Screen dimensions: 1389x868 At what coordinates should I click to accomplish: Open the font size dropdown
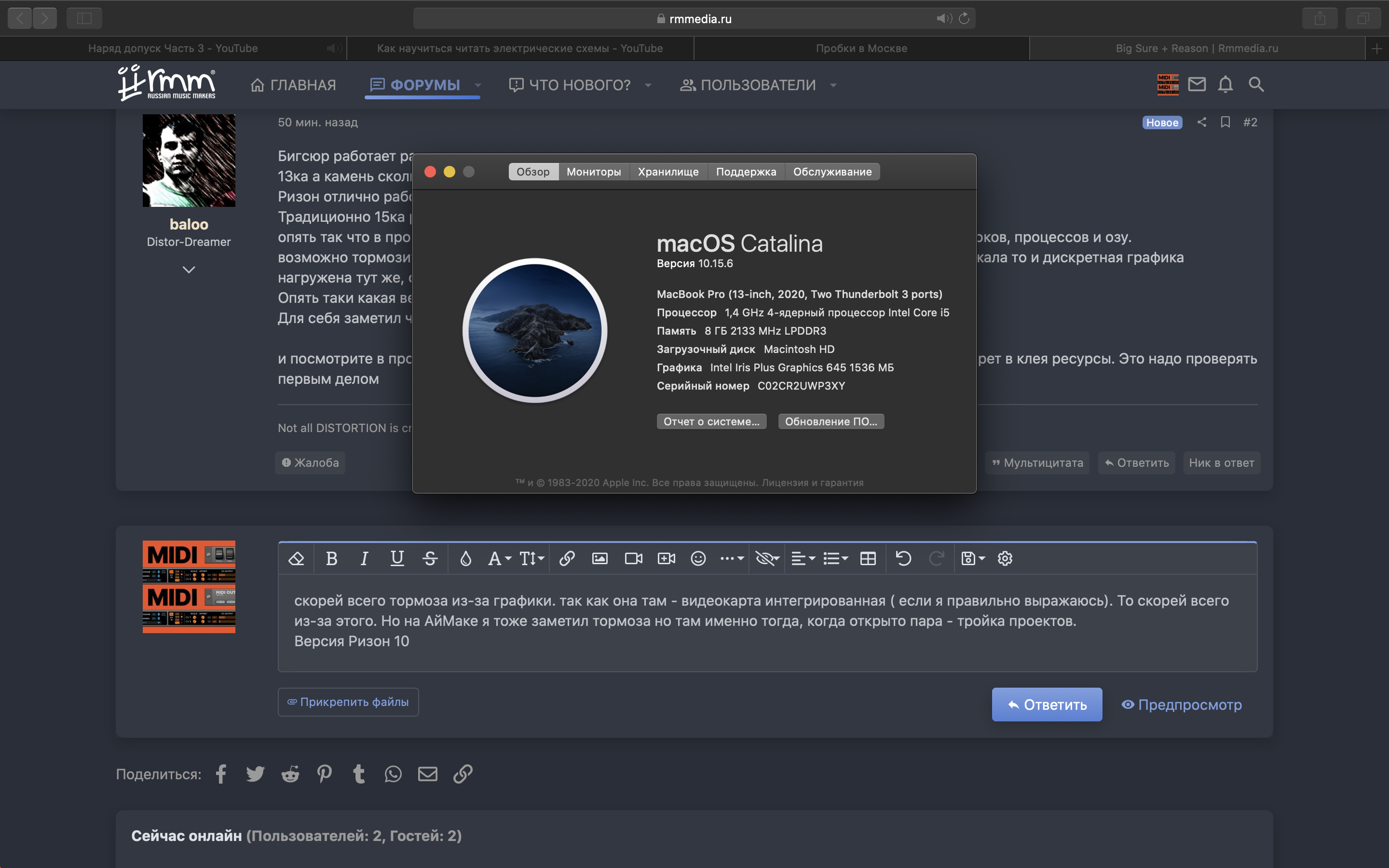click(531, 558)
